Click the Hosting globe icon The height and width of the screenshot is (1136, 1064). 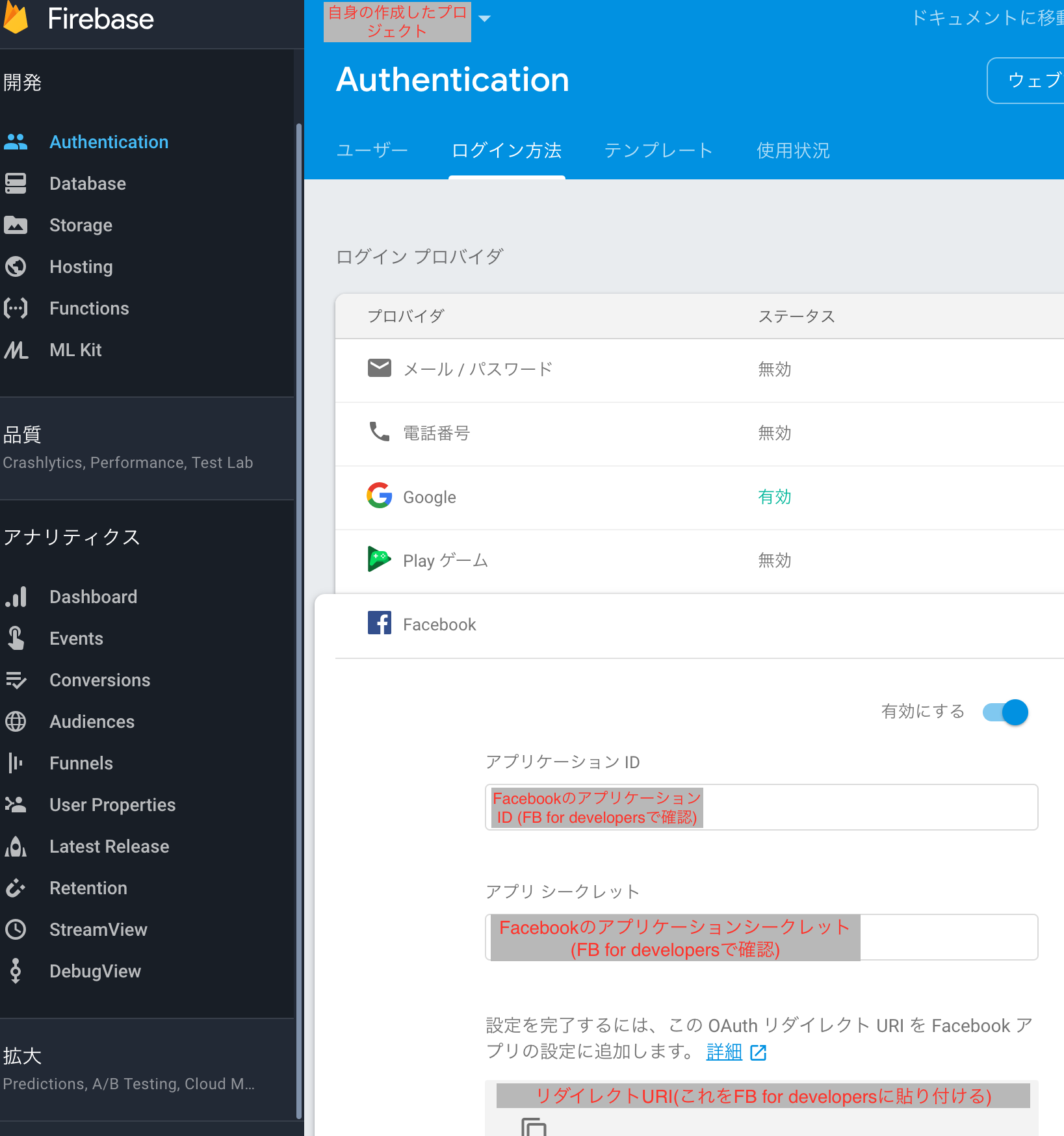16,266
